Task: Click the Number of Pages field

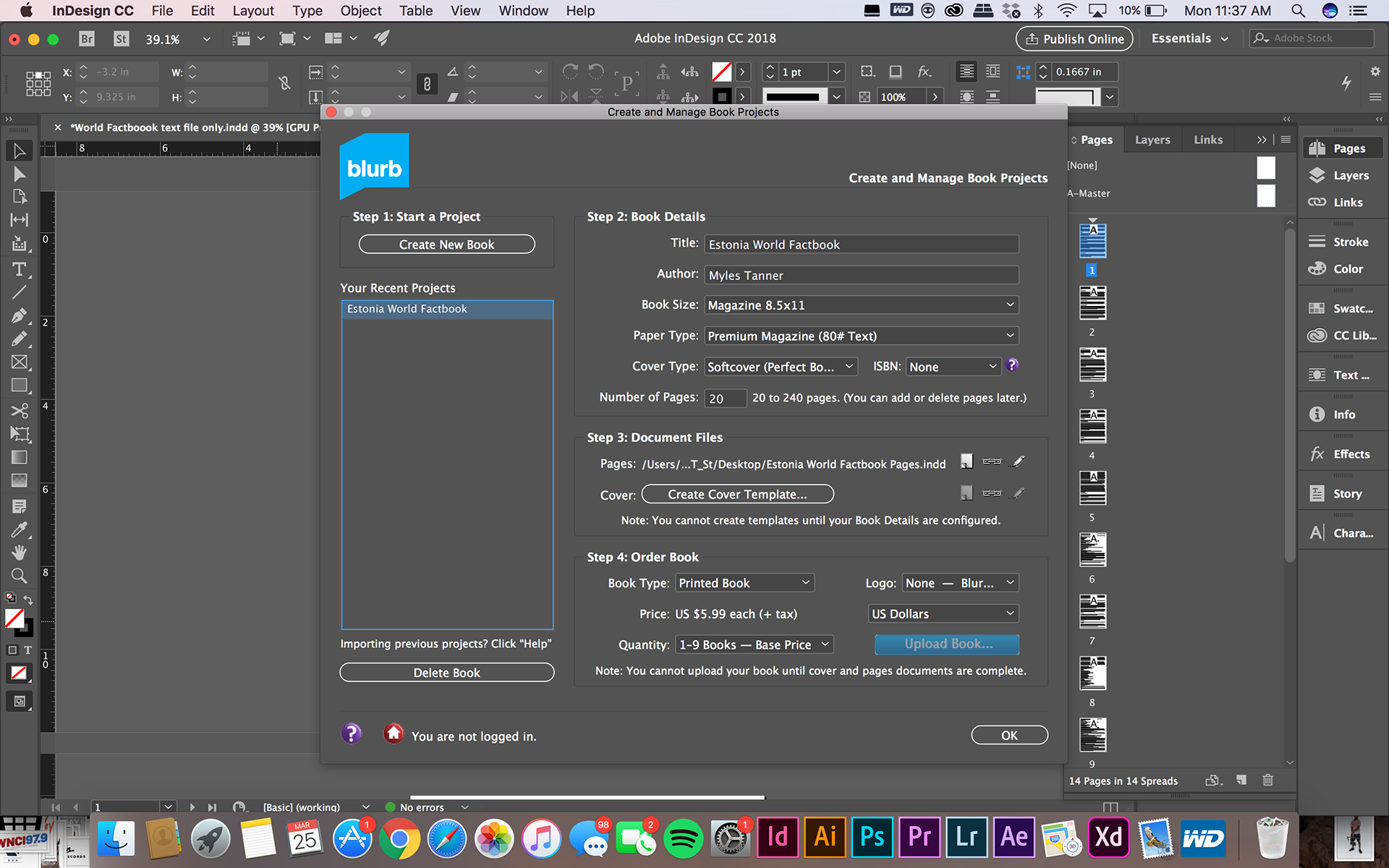Action: click(726, 398)
